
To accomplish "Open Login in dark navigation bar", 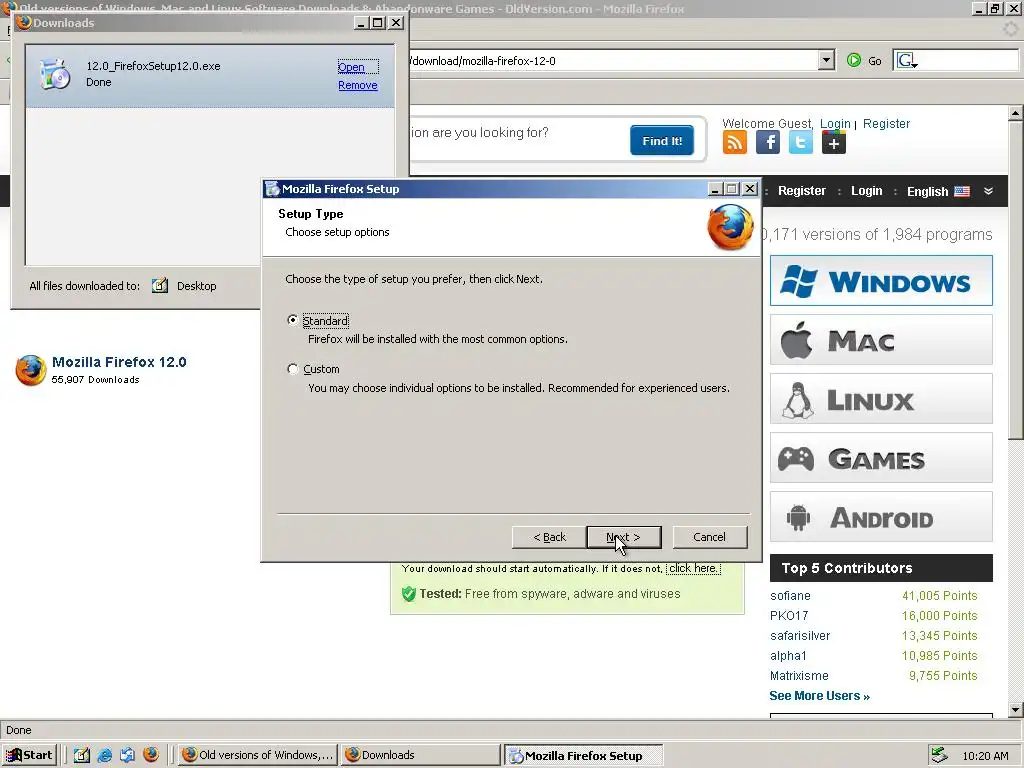I will (x=866, y=191).
